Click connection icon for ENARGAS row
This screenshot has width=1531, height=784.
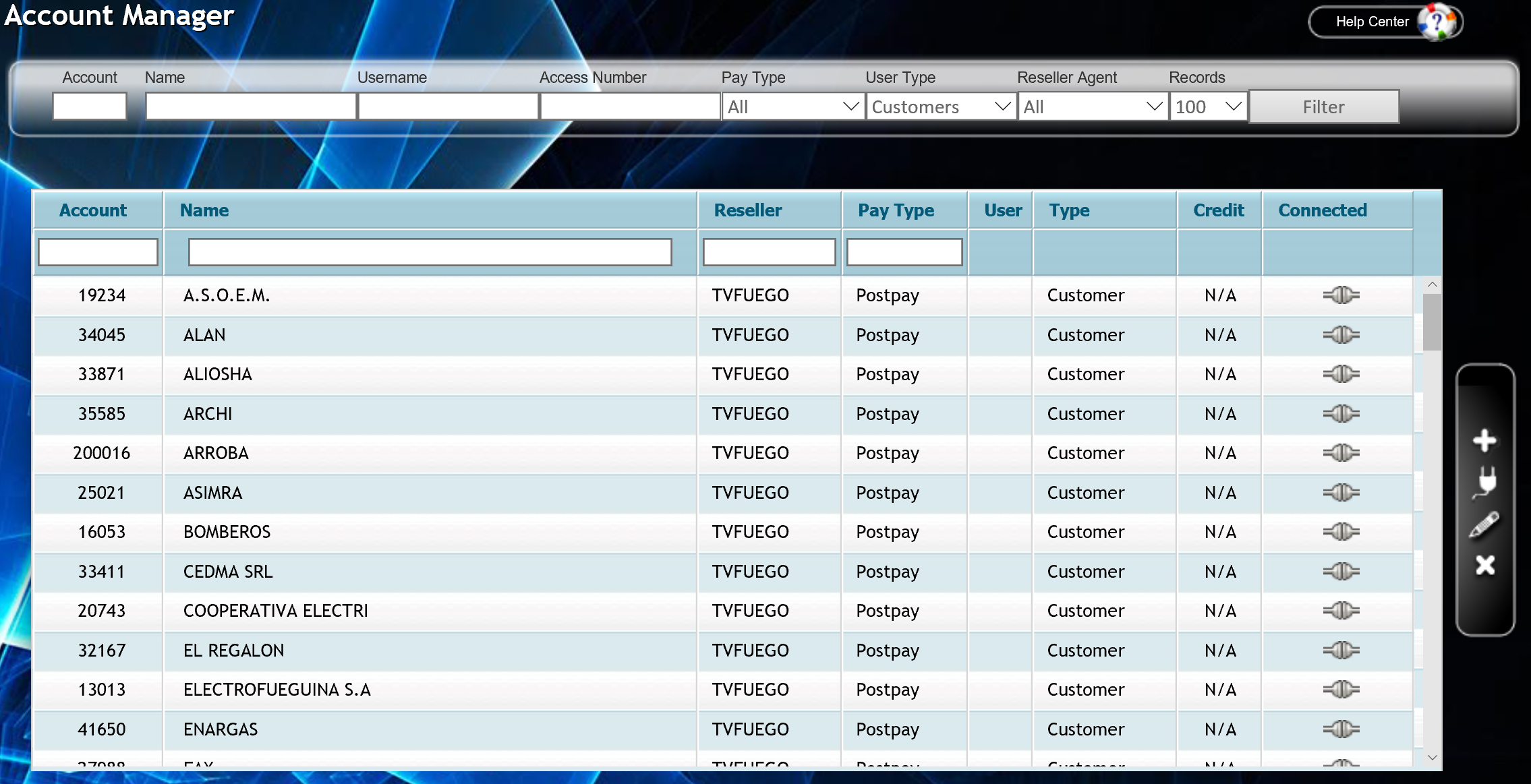click(x=1341, y=729)
